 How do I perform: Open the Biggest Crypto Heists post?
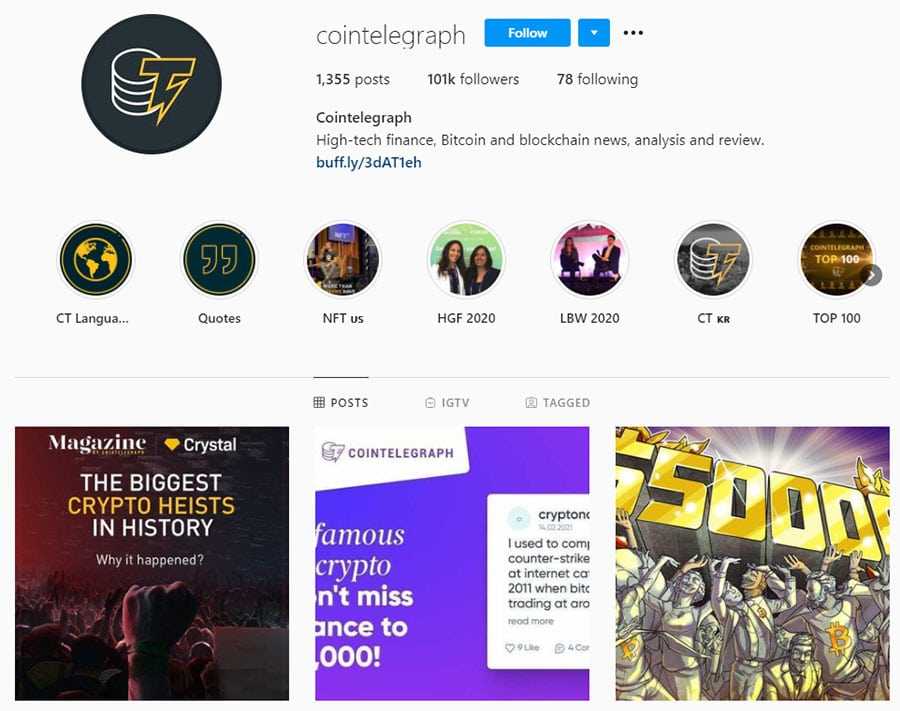coord(152,563)
